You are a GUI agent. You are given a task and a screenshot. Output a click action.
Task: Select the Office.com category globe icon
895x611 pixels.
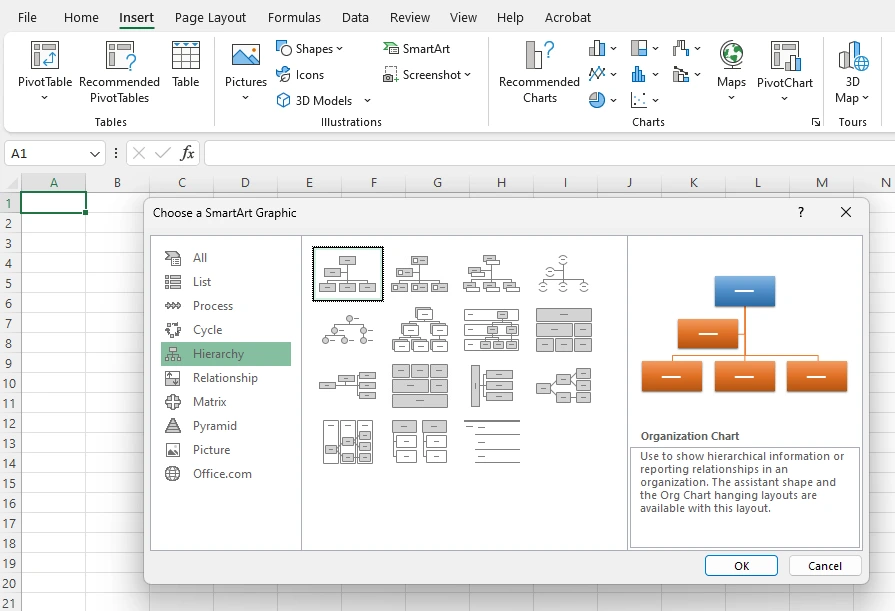(172, 473)
